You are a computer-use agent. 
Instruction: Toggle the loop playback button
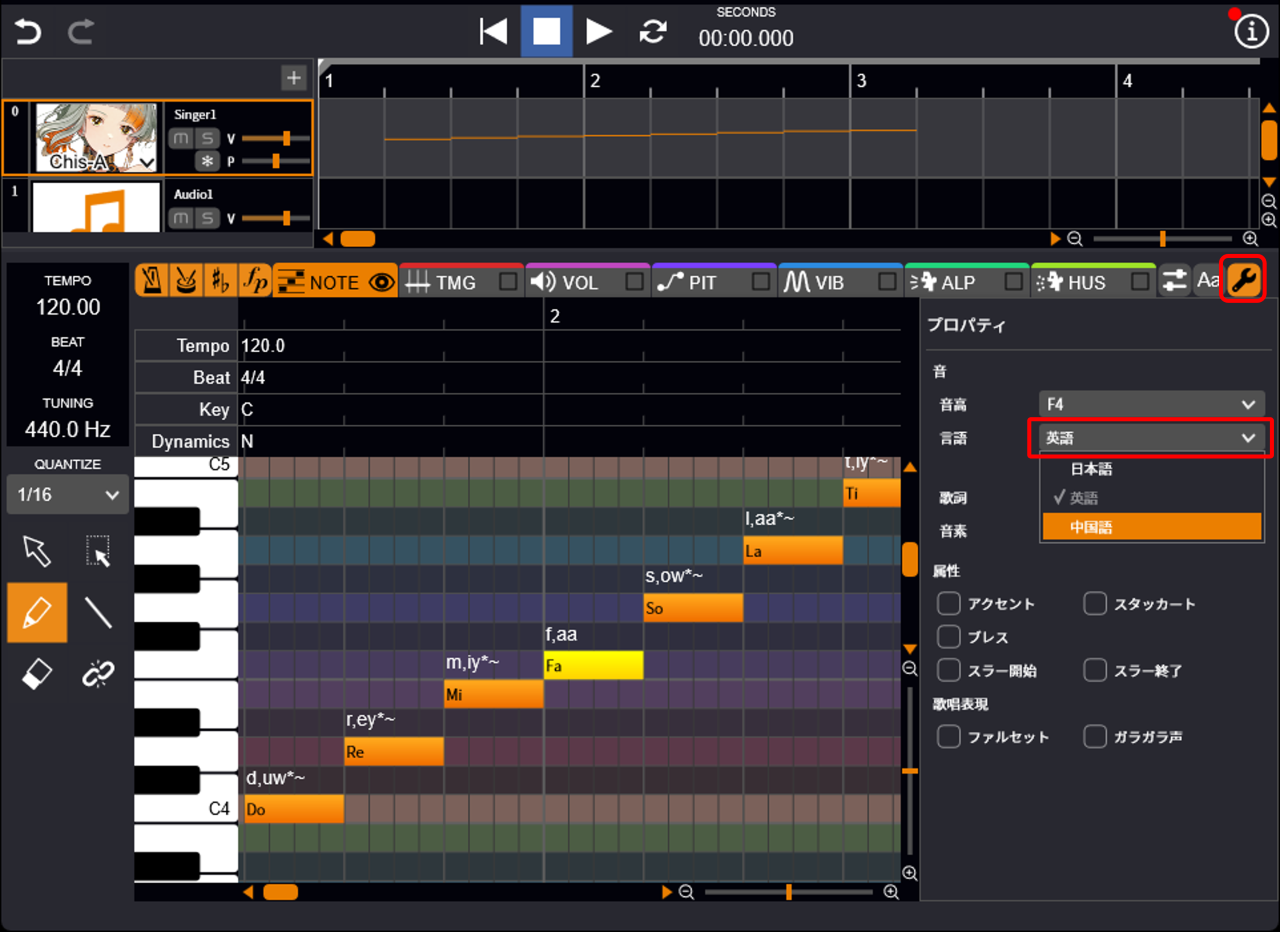[x=653, y=32]
